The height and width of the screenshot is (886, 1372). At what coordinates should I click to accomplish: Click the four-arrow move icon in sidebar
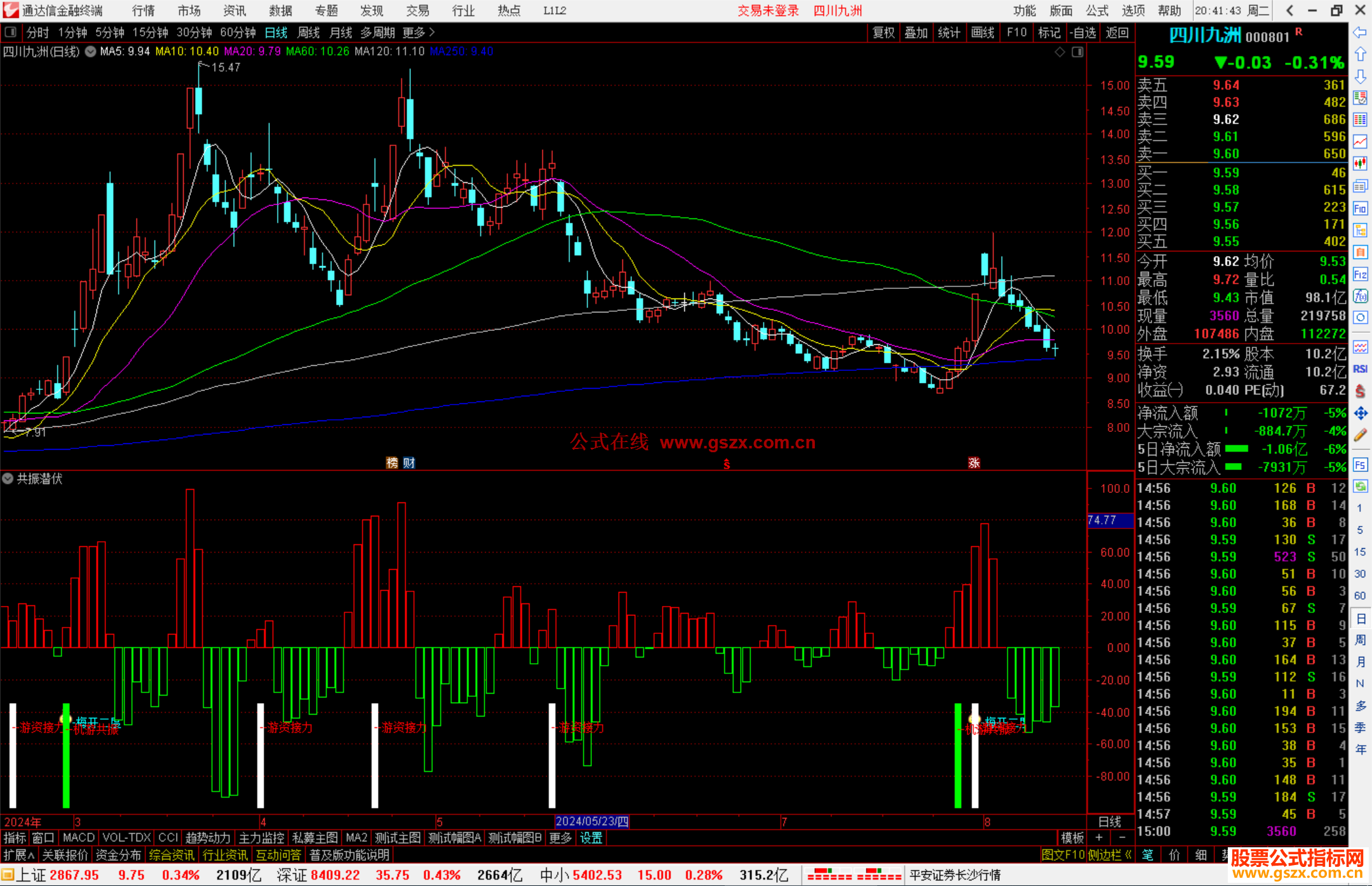1360,413
